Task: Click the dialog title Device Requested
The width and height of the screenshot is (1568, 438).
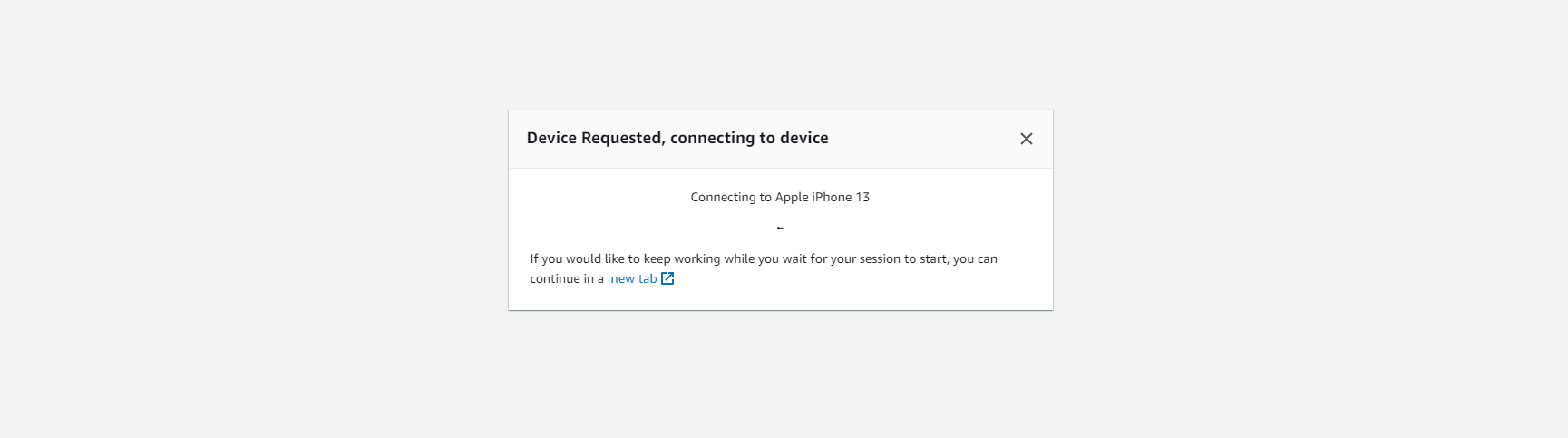Action: point(677,138)
